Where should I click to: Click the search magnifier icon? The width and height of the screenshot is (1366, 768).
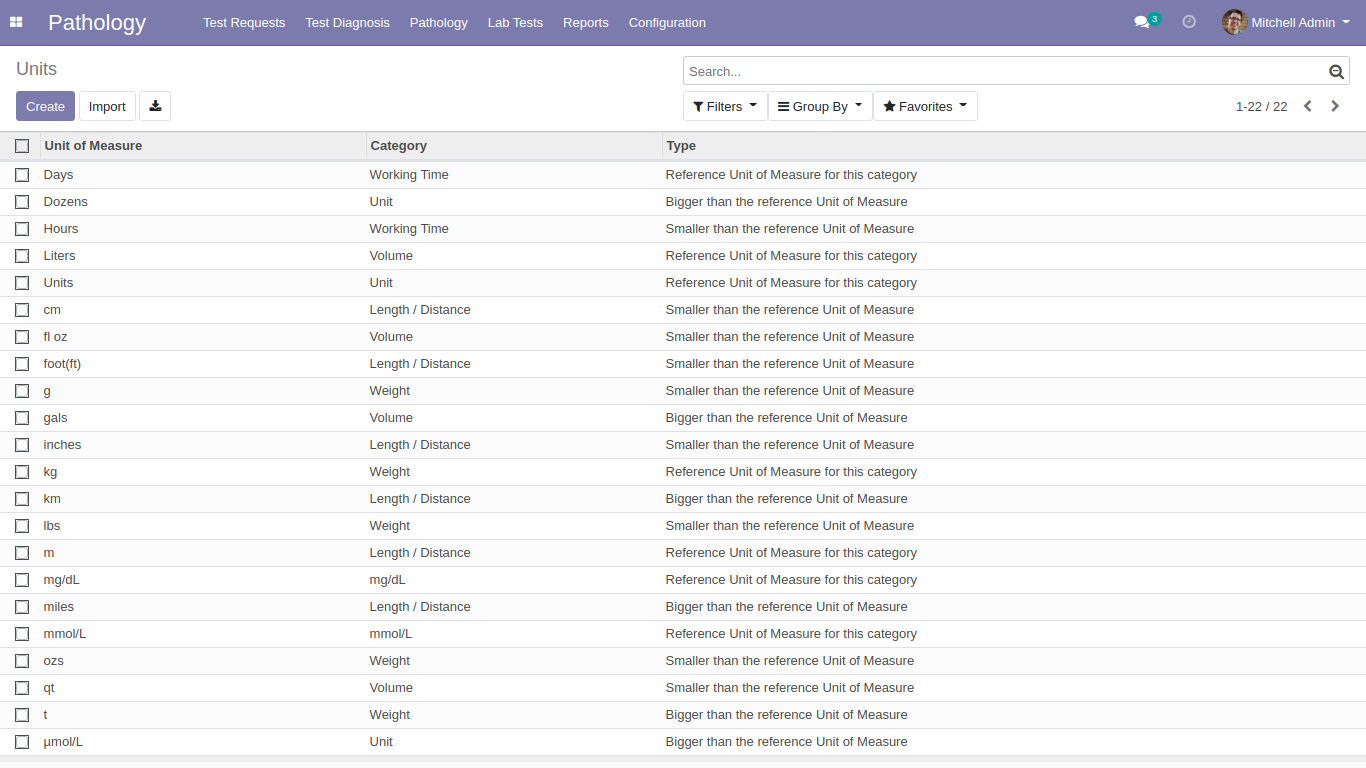point(1336,71)
